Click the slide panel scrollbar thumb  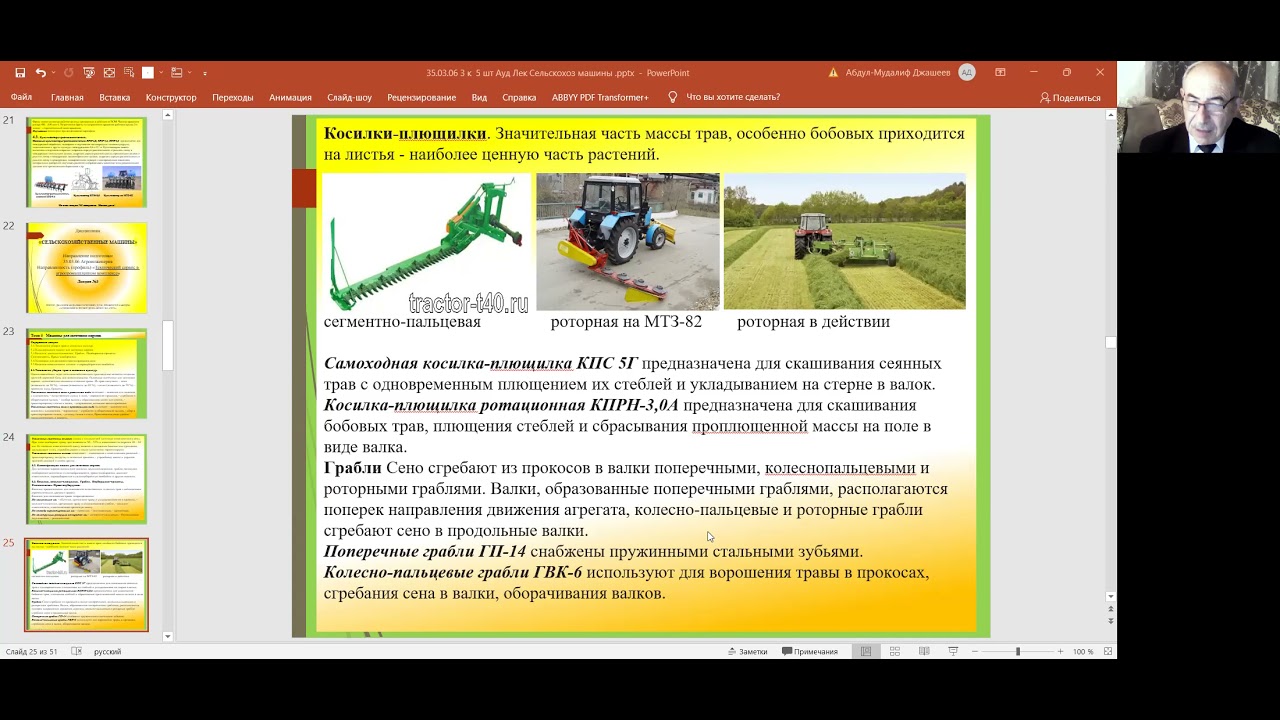(x=167, y=346)
